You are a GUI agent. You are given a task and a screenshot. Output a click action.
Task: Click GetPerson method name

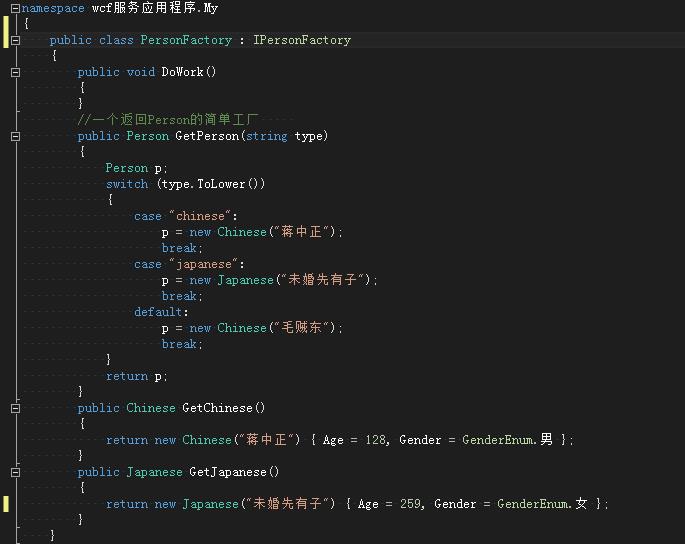pos(207,136)
